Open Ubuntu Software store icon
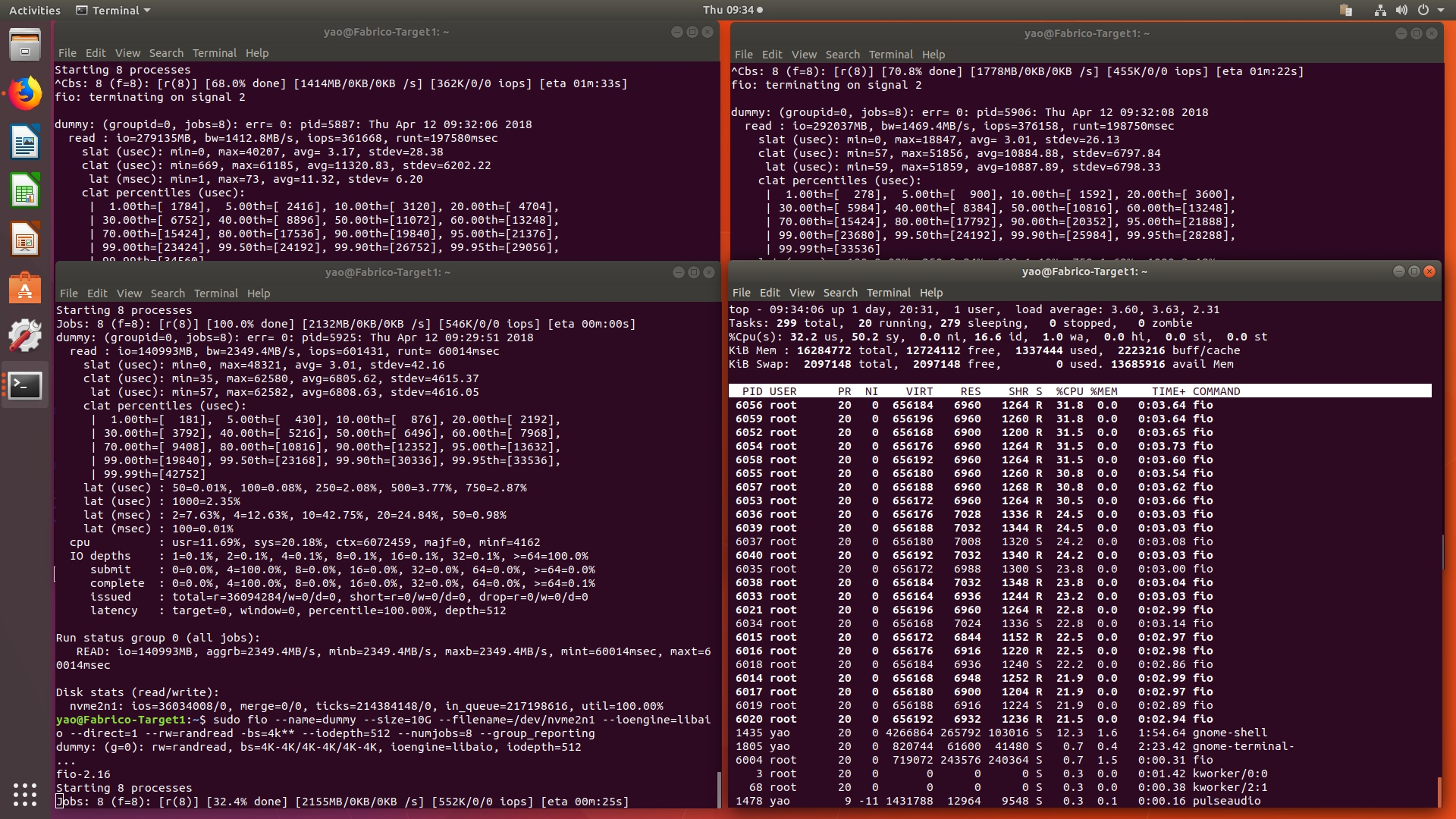The image size is (1456, 819). 25,288
